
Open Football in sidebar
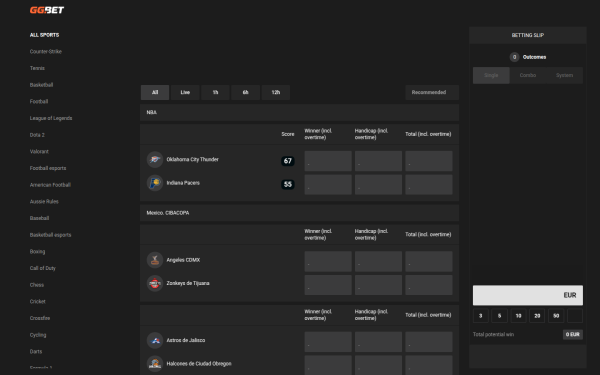tap(39, 101)
